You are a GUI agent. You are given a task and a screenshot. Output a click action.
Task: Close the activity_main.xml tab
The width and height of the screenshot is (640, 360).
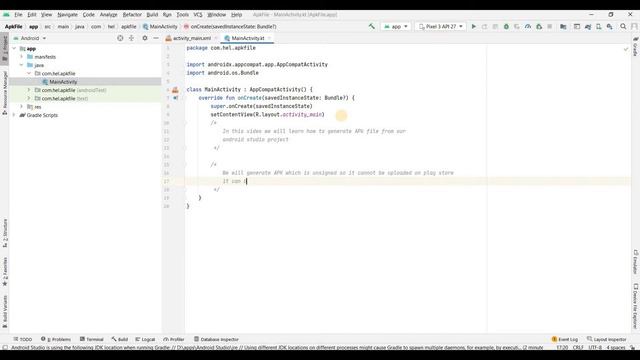(x=216, y=38)
